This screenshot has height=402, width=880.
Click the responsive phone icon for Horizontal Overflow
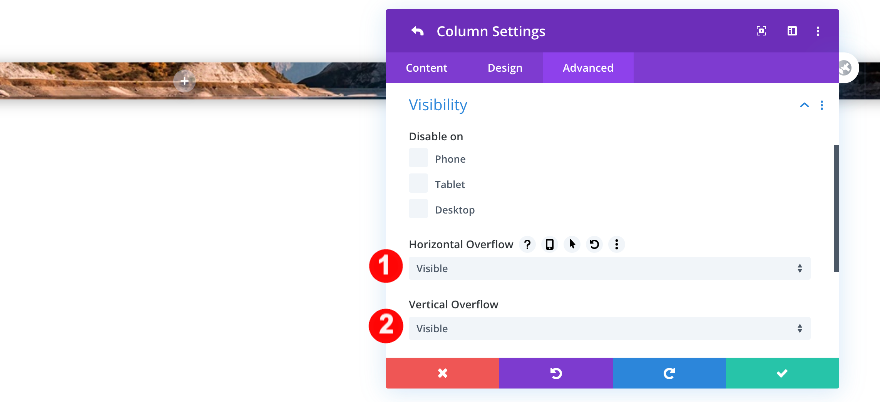pos(550,244)
